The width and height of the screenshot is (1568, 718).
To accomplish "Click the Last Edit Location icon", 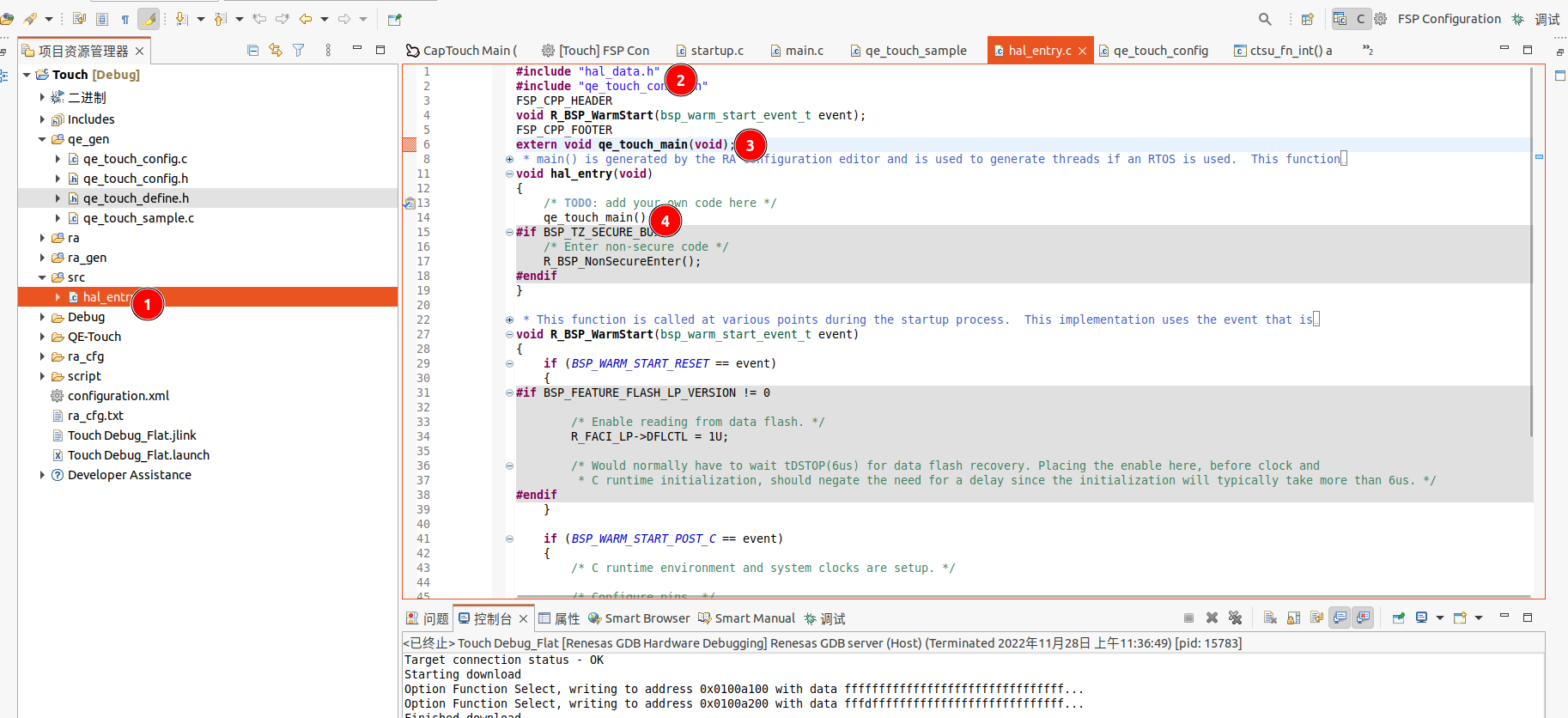I will point(259,19).
